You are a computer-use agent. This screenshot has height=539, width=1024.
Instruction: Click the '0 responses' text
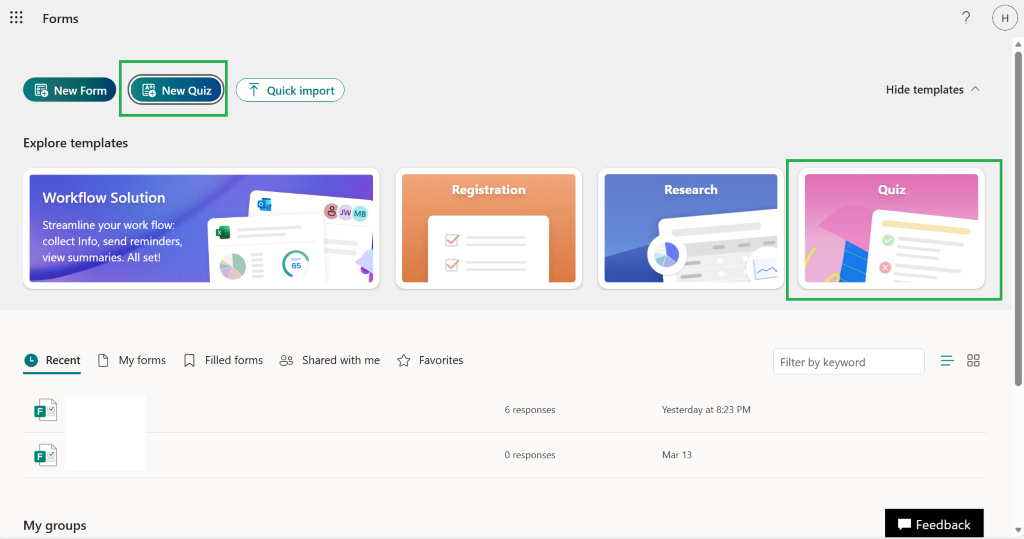coord(530,455)
